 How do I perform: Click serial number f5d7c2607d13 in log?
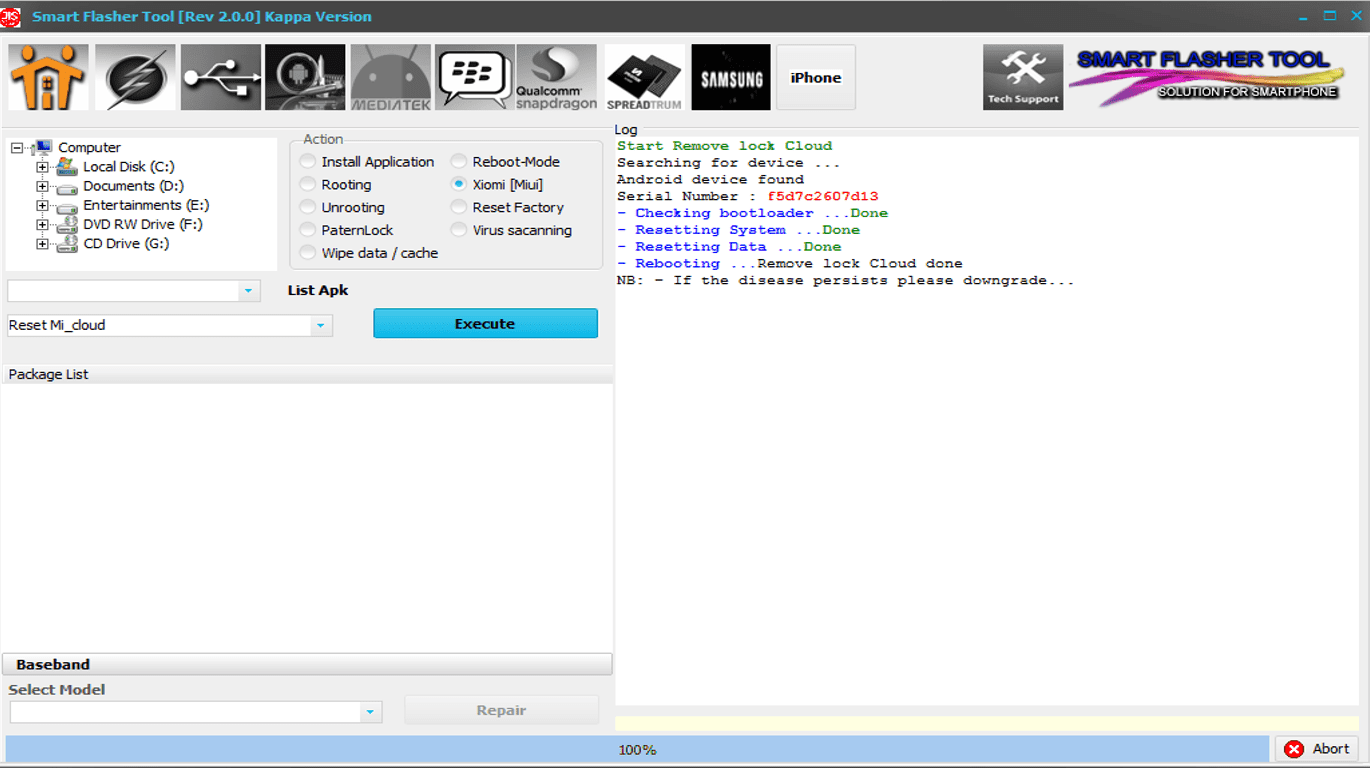[x=823, y=196]
